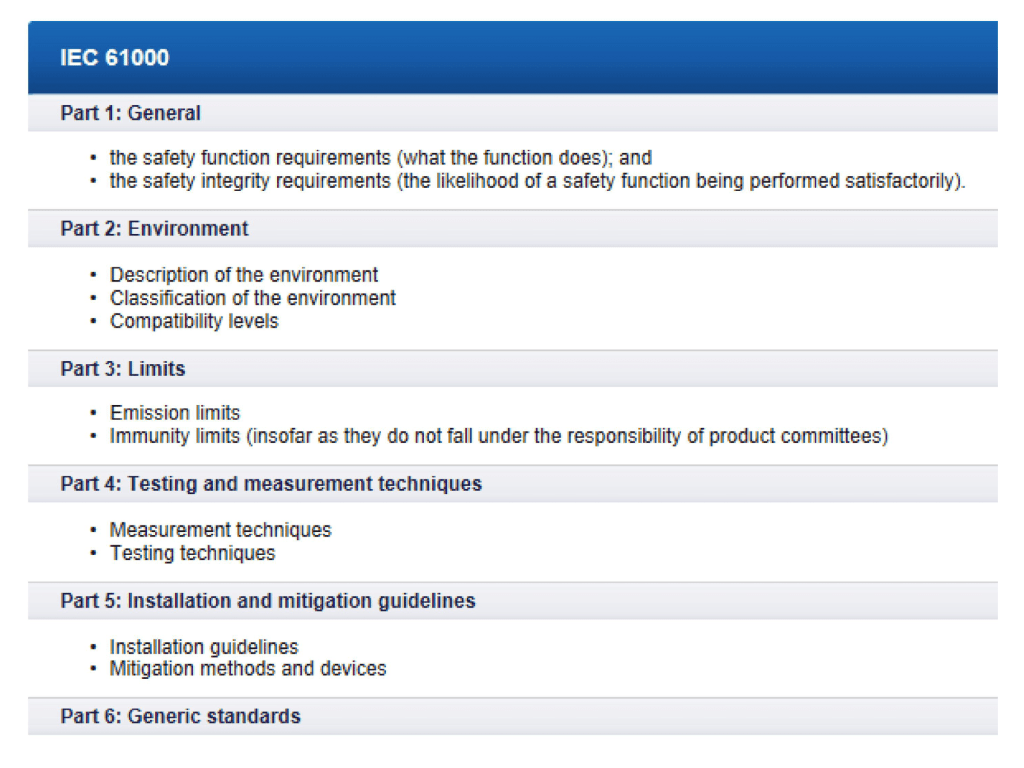Collapse the Part 1: General section
Screen dimensions: 1024x768
point(130,113)
